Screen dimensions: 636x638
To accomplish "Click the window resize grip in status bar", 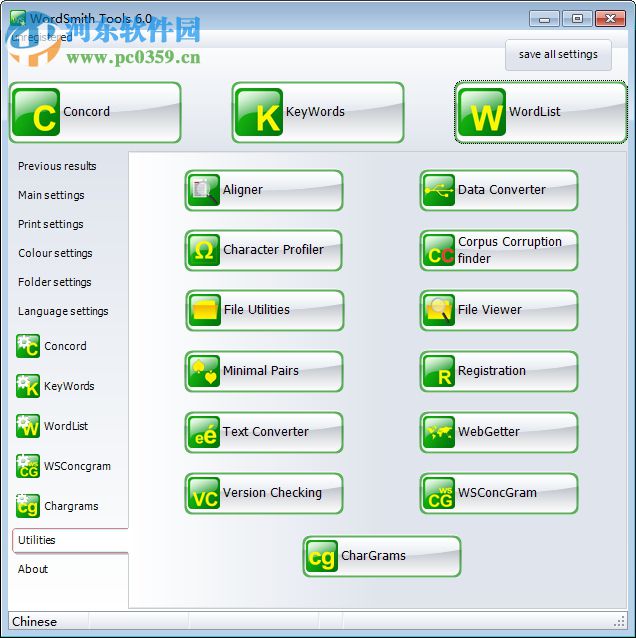I will pos(619,622).
